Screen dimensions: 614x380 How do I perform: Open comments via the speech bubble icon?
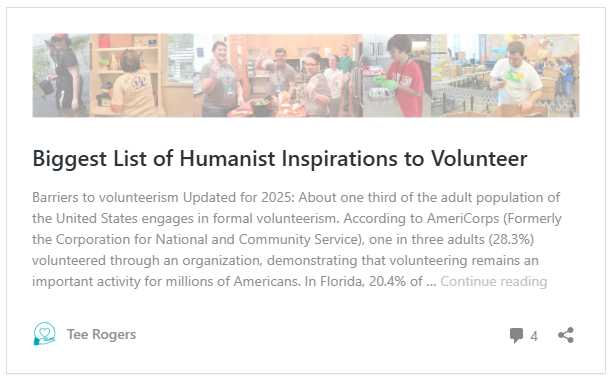pyautogui.click(x=516, y=336)
